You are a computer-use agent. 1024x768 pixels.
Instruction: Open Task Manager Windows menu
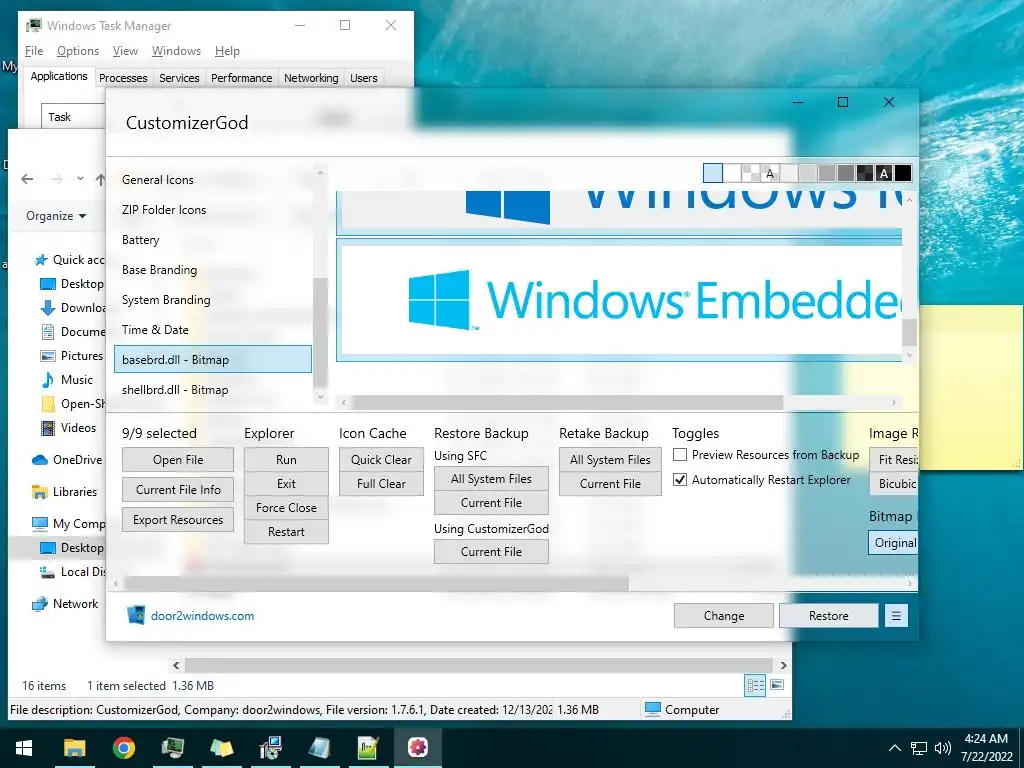[x=176, y=51]
